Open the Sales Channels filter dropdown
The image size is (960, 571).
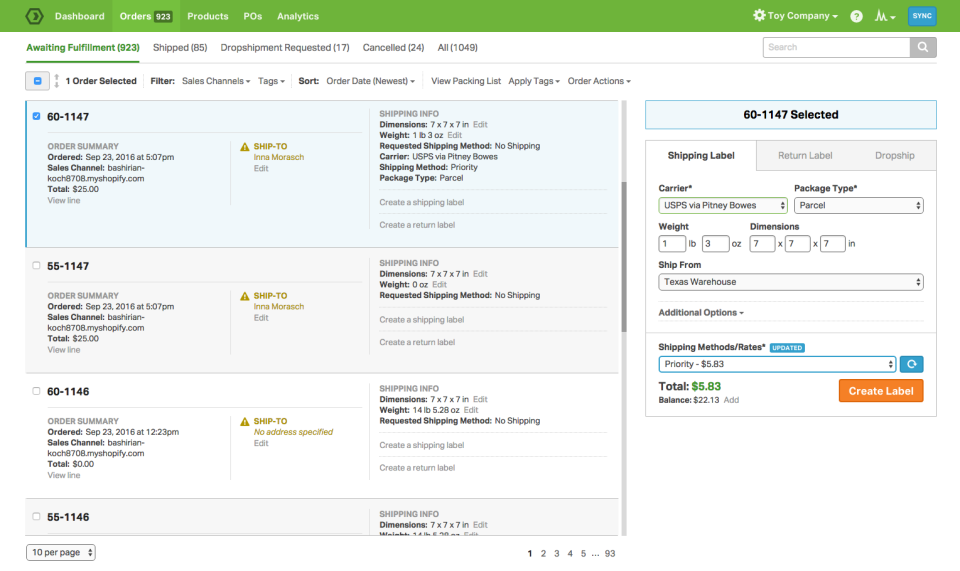(216, 81)
